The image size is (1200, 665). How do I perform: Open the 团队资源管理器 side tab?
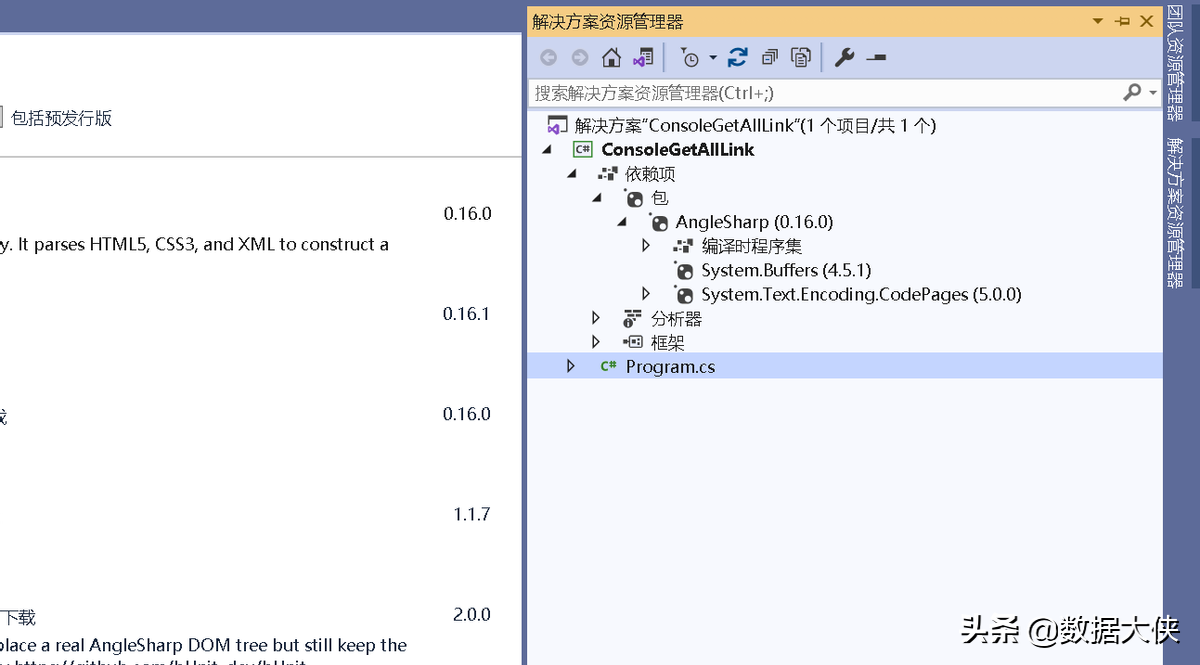(1176, 61)
